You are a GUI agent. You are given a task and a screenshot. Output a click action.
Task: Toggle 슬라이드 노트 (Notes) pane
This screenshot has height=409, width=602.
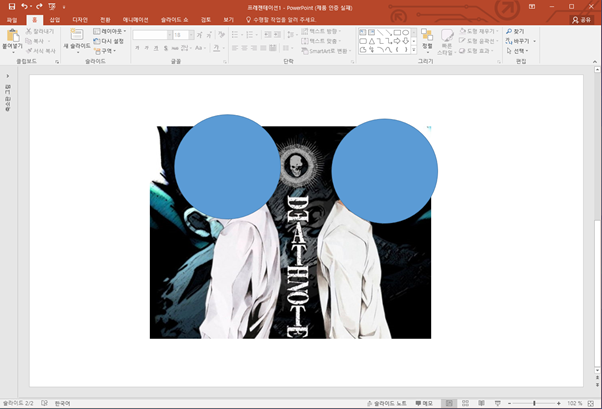pos(387,403)
